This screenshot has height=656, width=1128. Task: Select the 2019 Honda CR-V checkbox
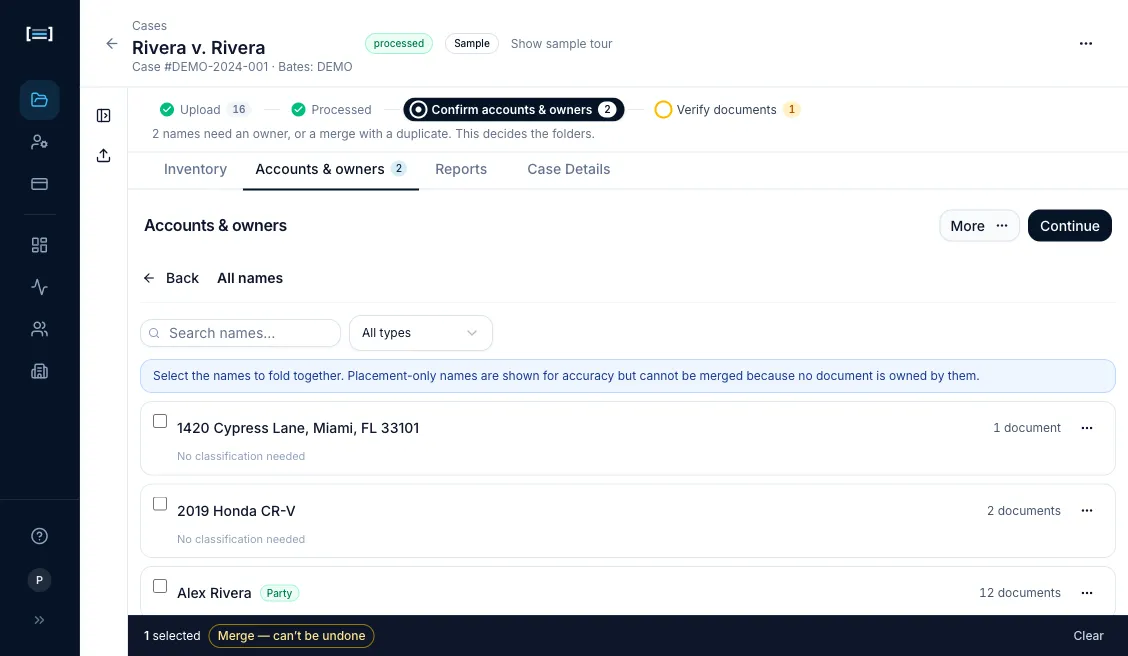[160, 504]
